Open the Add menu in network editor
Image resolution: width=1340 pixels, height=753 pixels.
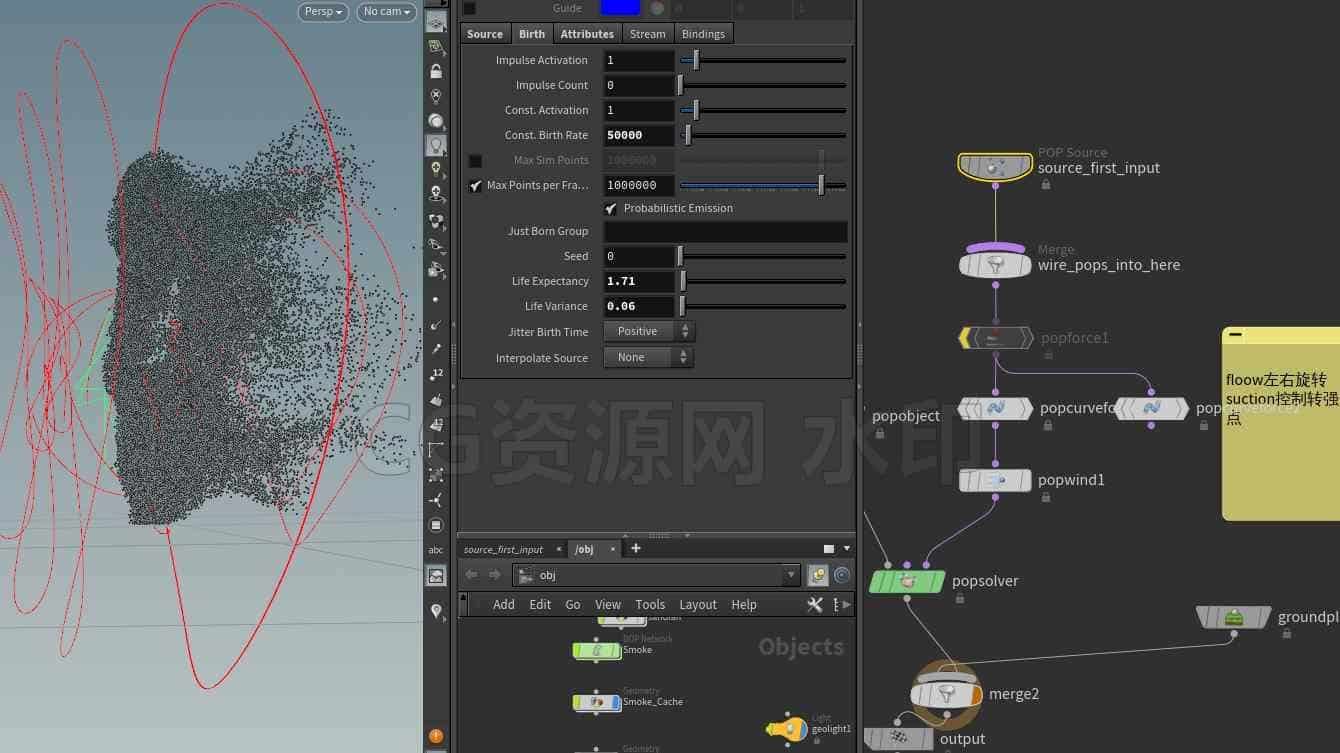(504, 605)
